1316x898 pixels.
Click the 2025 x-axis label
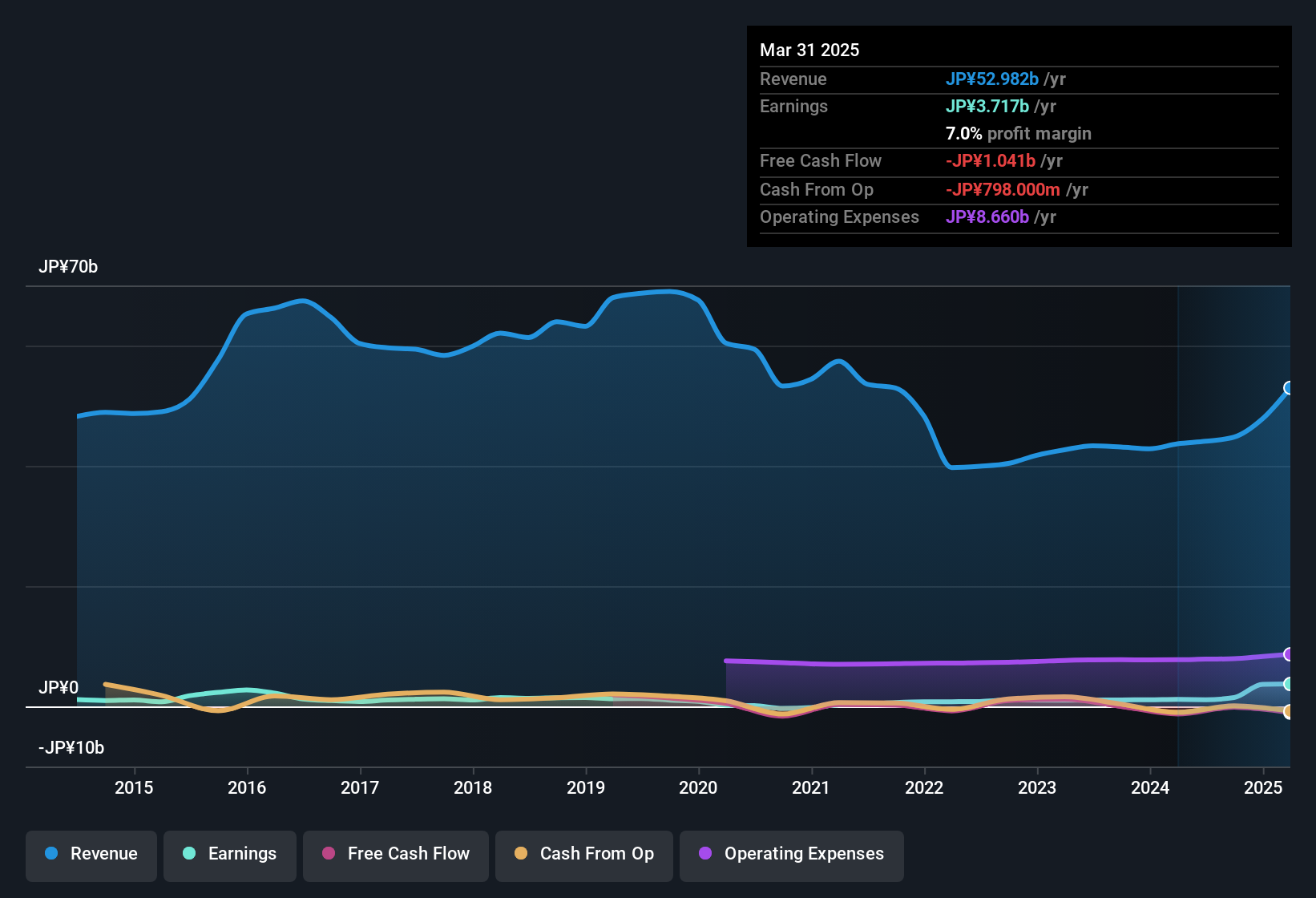pyautogui.click(x=1263, y=787)
